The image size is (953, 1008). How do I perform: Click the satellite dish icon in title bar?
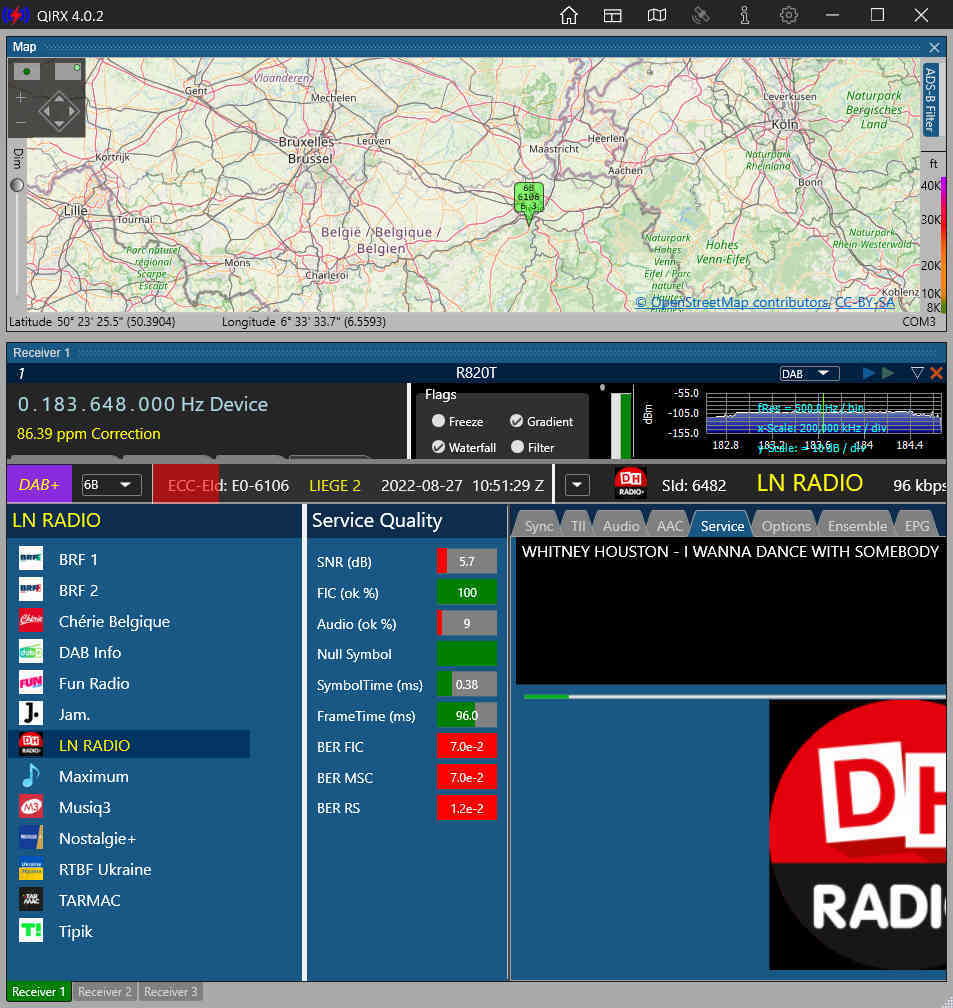point(700,15)
